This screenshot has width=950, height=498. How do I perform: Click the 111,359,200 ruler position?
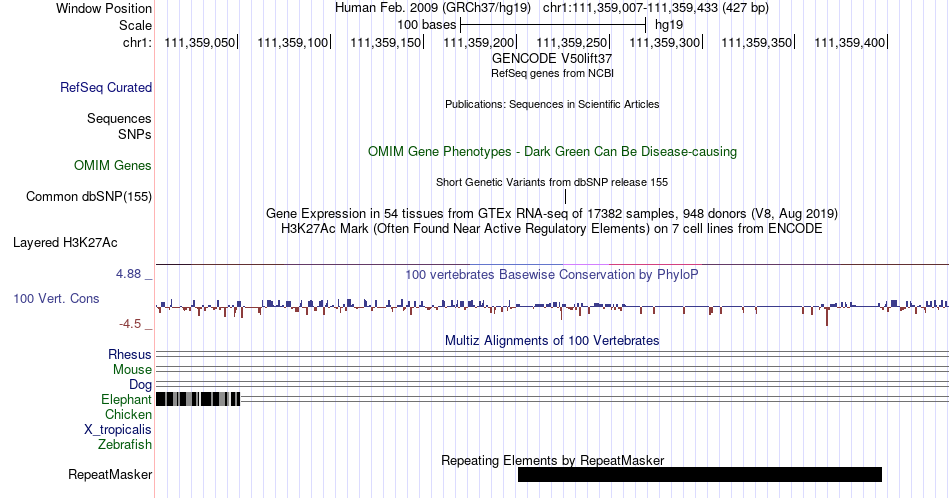pos(479,42)
